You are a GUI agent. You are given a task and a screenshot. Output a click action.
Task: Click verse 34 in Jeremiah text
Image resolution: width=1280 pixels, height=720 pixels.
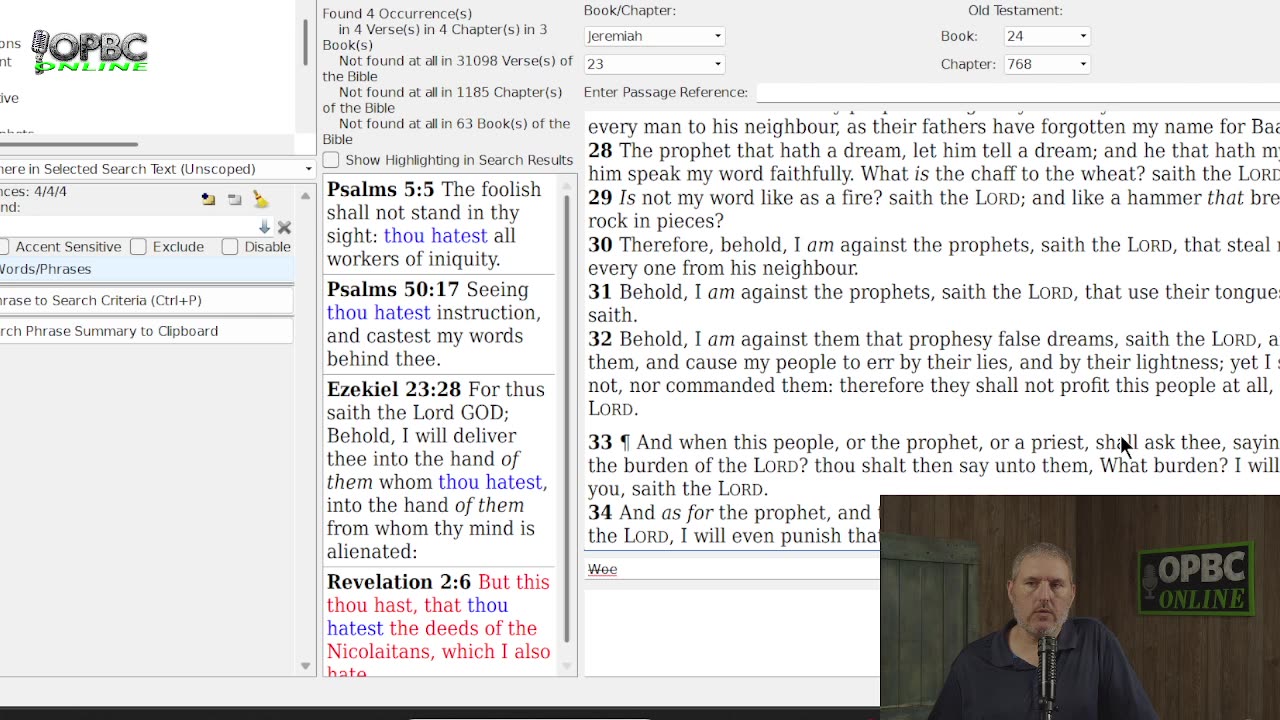click(x=733, y=524)
